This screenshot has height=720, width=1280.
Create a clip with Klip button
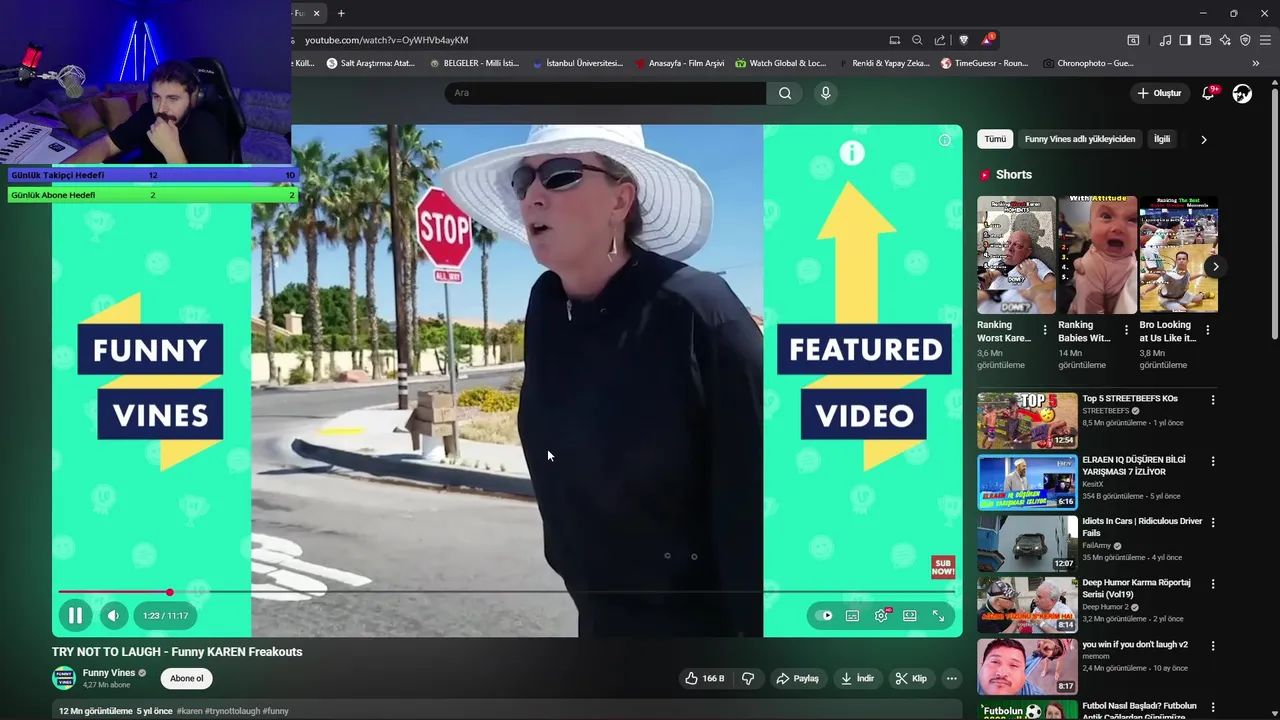point(911,678)
